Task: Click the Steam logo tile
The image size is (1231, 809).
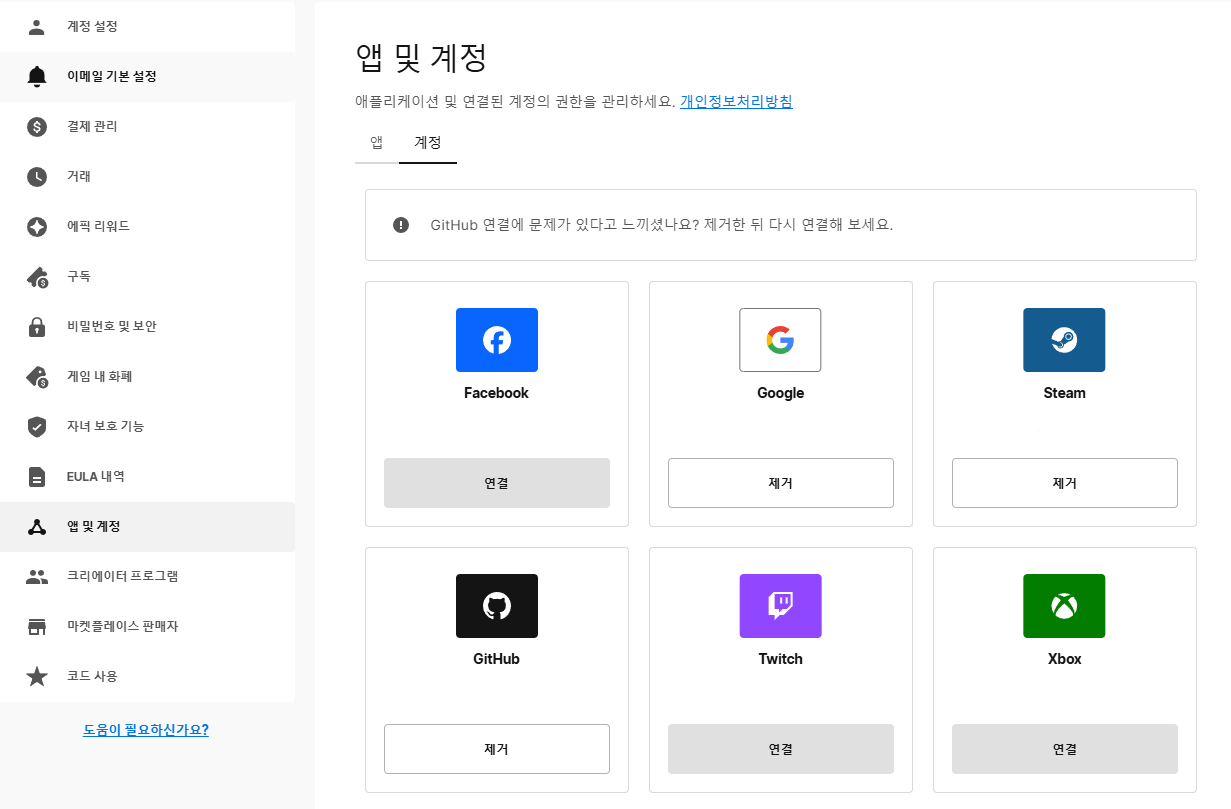Action: click(1064, 340)
